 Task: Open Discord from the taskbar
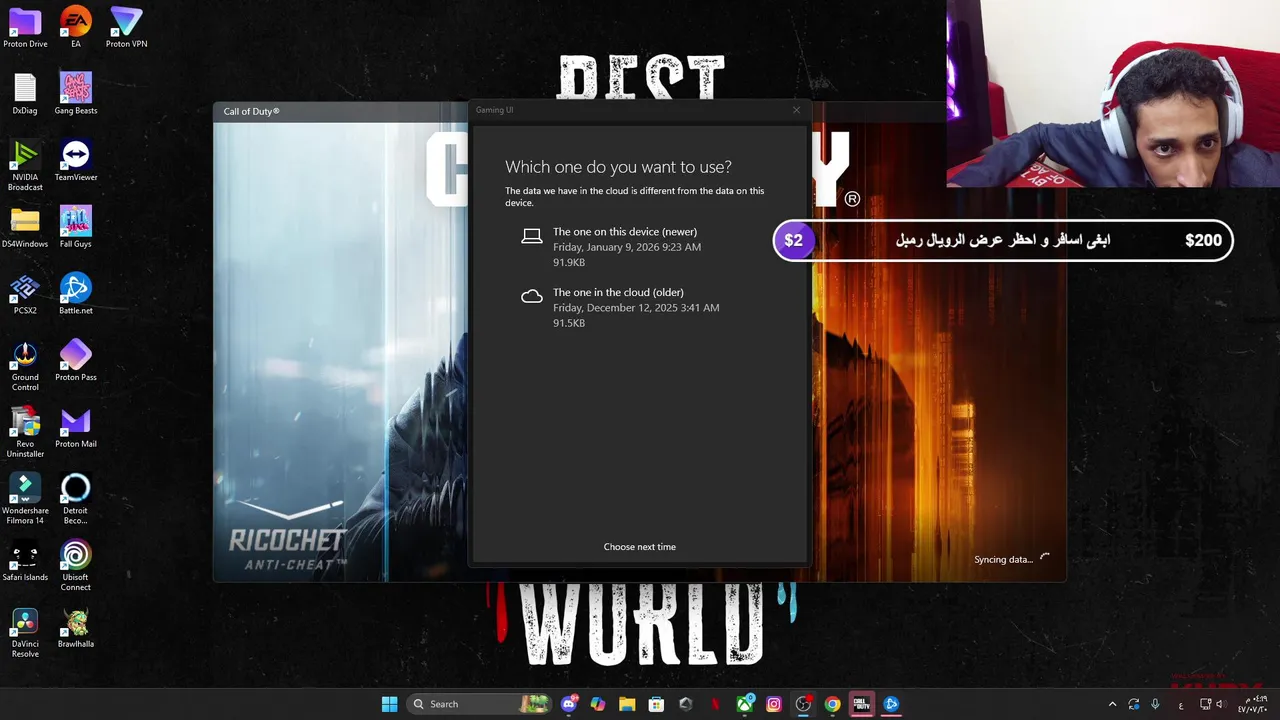pyautogui.click(x=570, y=704)
